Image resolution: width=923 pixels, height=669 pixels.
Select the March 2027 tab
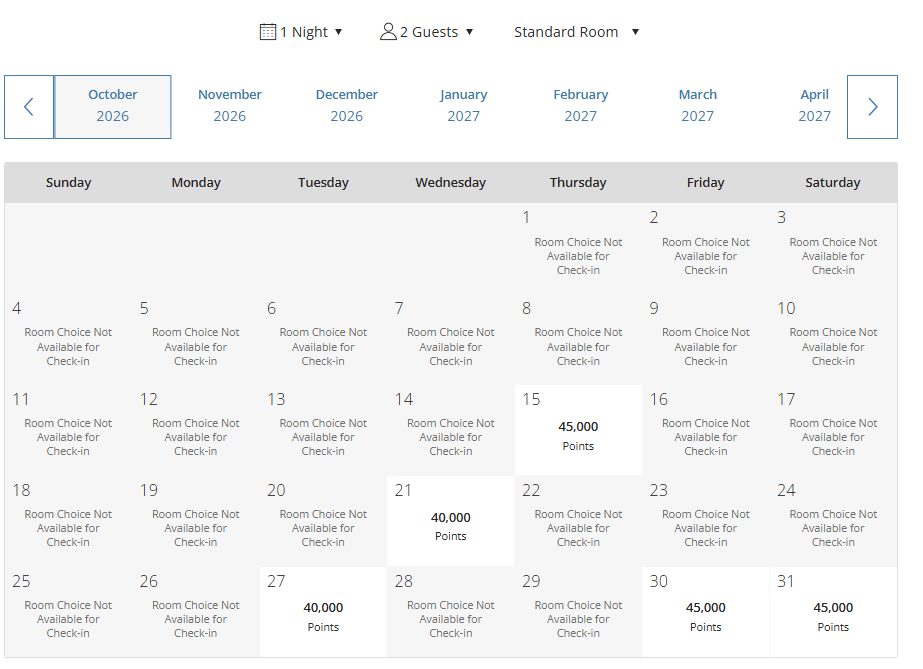(698, 106)
